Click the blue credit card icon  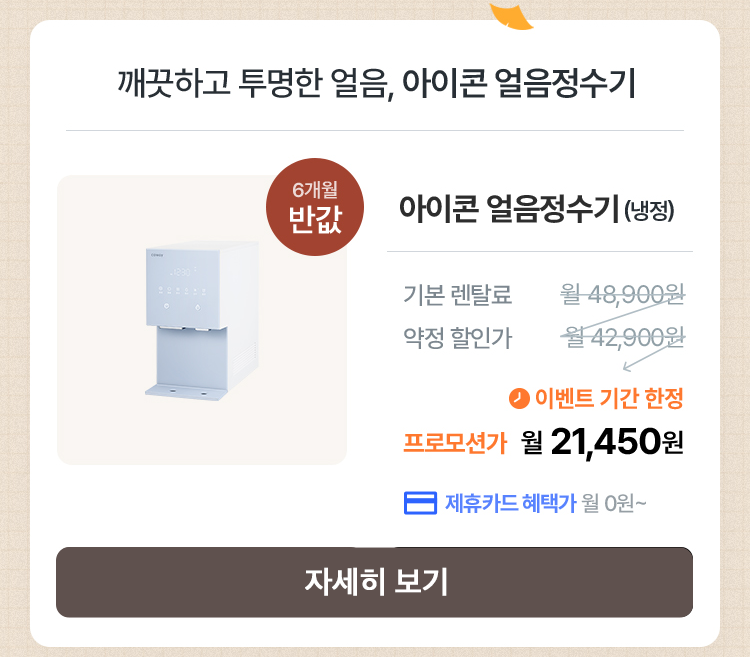click(x=420, y=503)
